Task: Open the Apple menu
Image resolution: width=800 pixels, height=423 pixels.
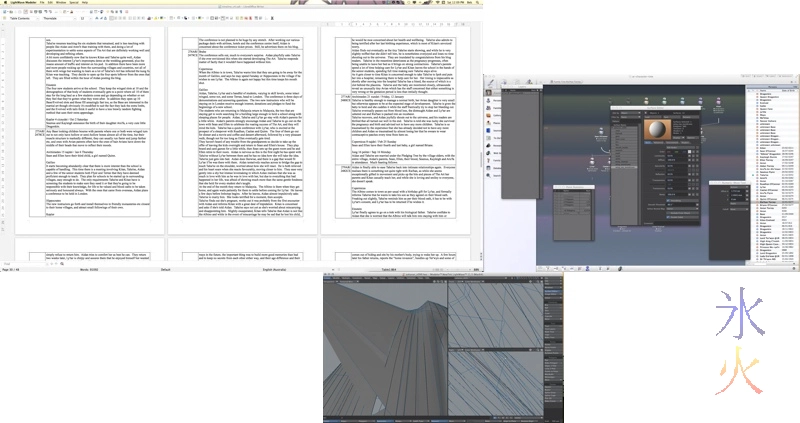Action: (3, 3)
